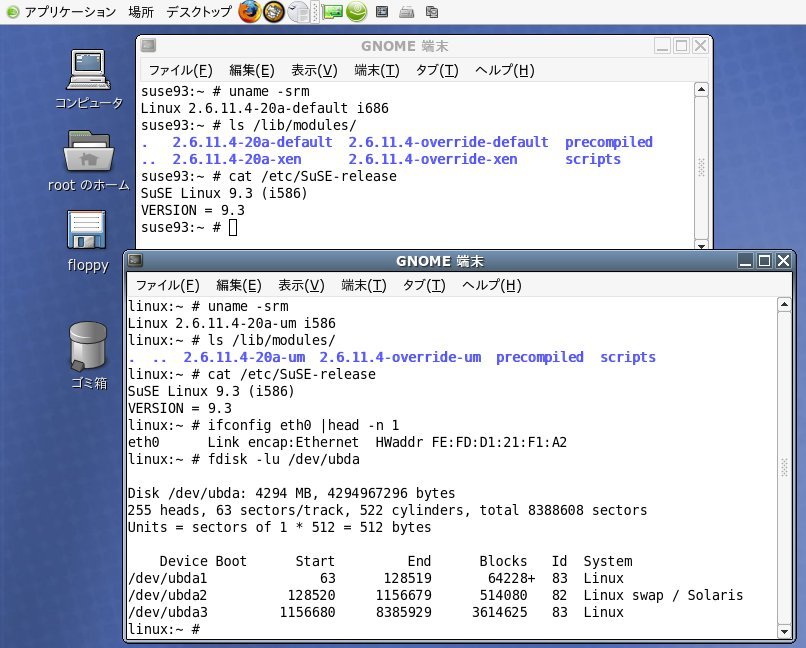Click the back terminal scrollbar thumb
806x648 pixels.
pos(701,168)
